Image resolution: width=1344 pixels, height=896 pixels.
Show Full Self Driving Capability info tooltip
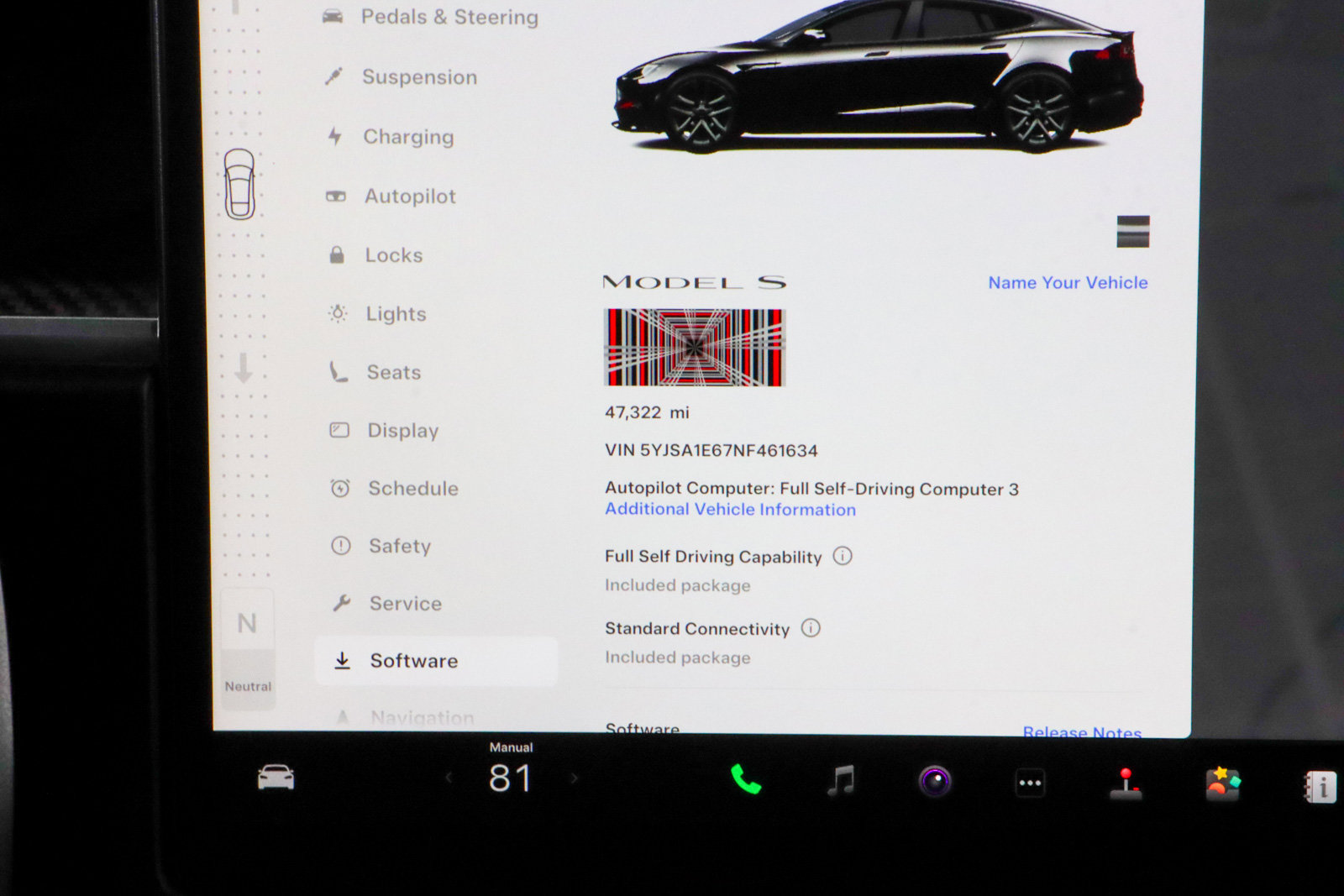pos(842,556)
